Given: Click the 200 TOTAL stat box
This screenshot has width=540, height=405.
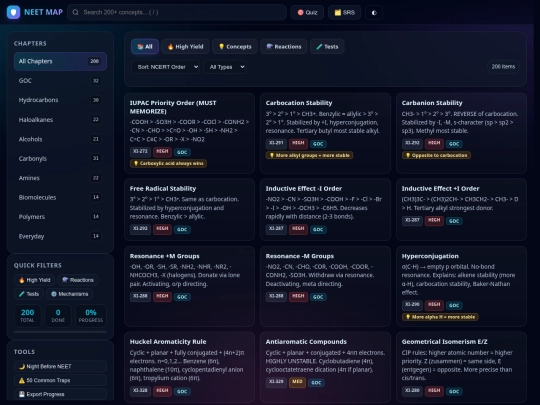Looking at the screenshot, I should click(28, 315).
